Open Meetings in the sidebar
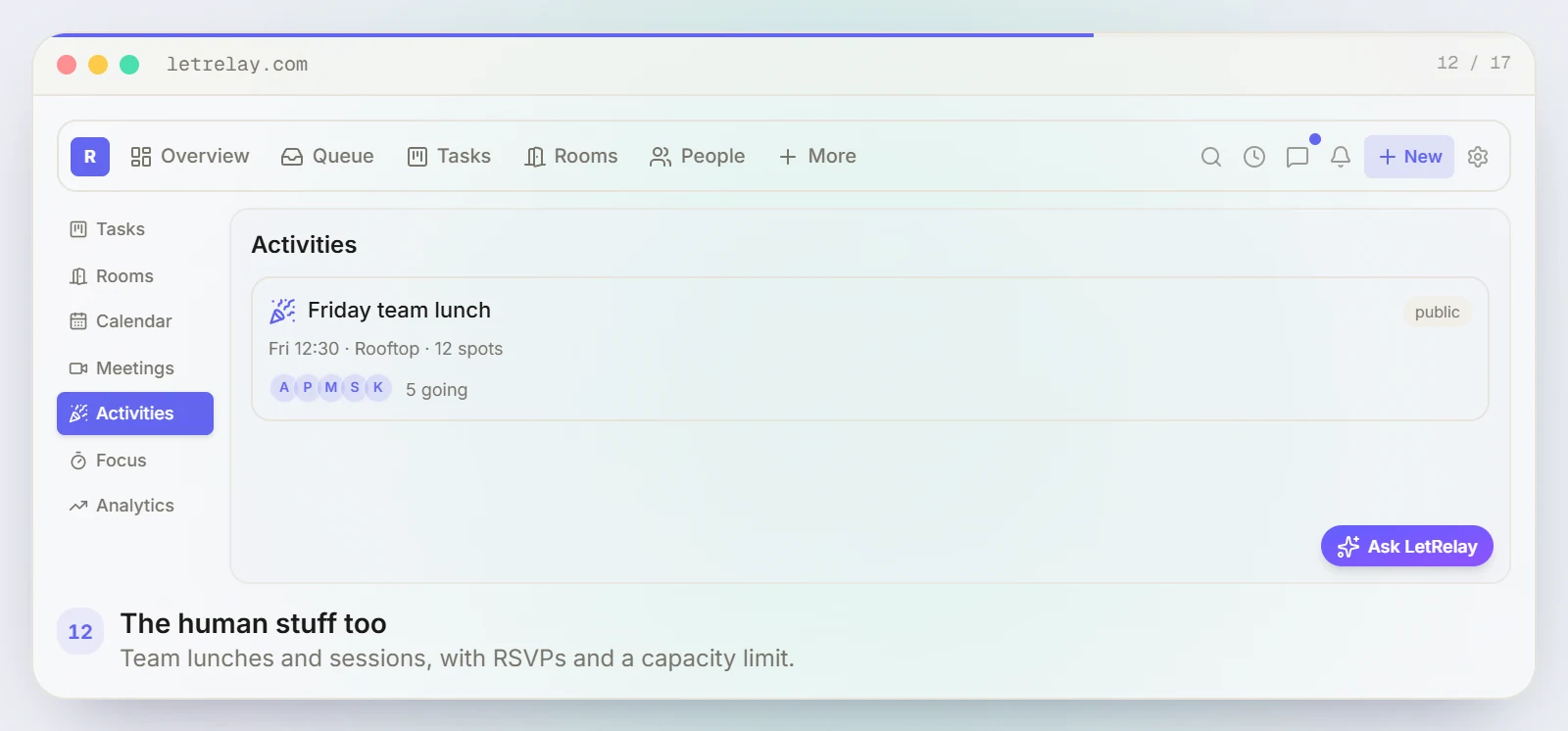The image size is (1568, 731). pos(135,368)
